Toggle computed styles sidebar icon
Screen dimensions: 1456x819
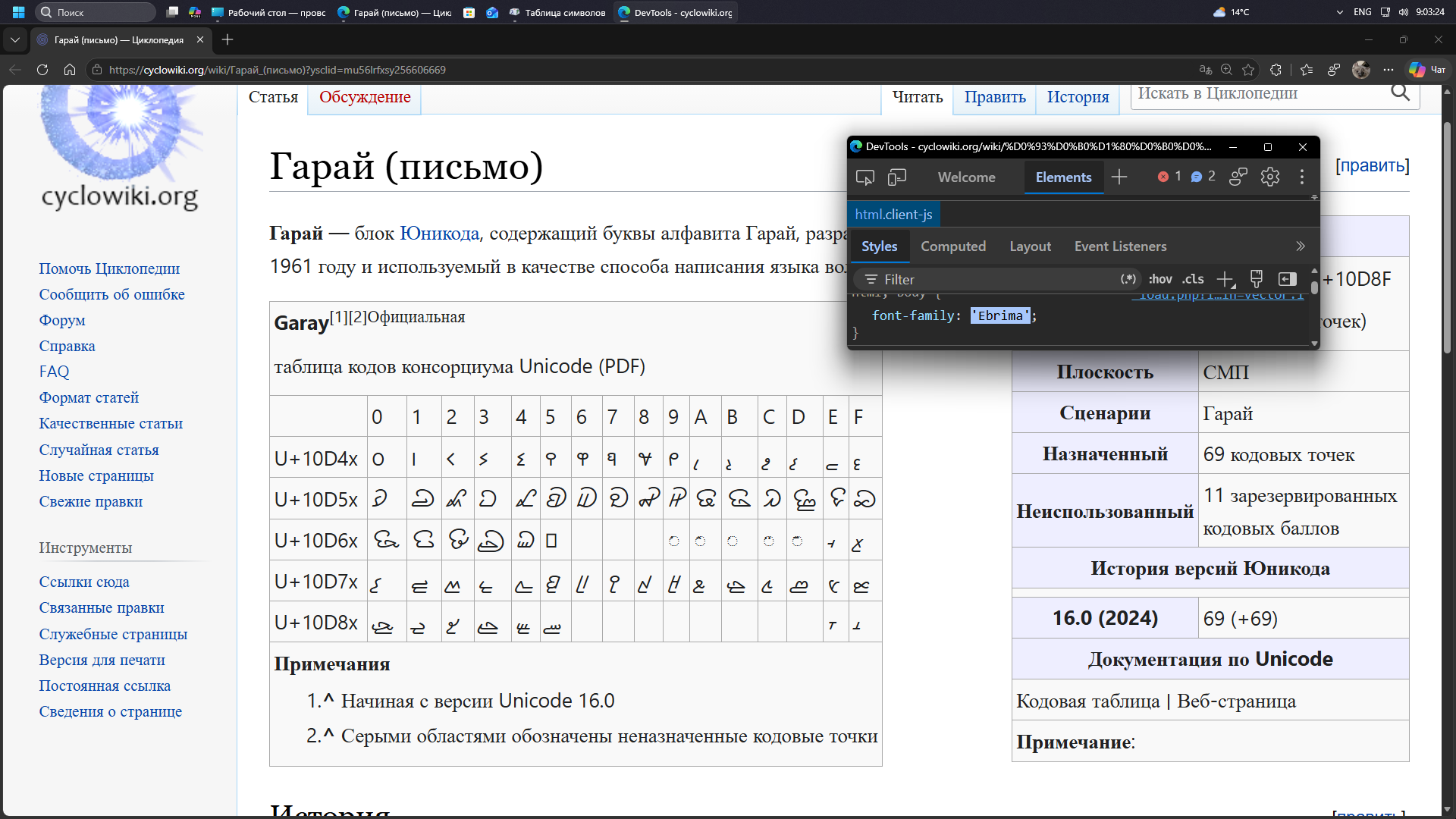1287,279
